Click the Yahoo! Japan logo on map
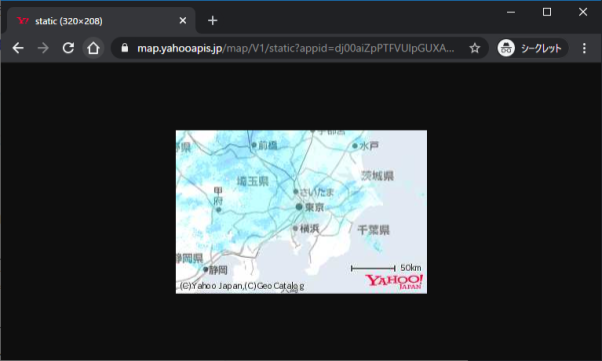This screenshot has width=602, height=361. 394,282
